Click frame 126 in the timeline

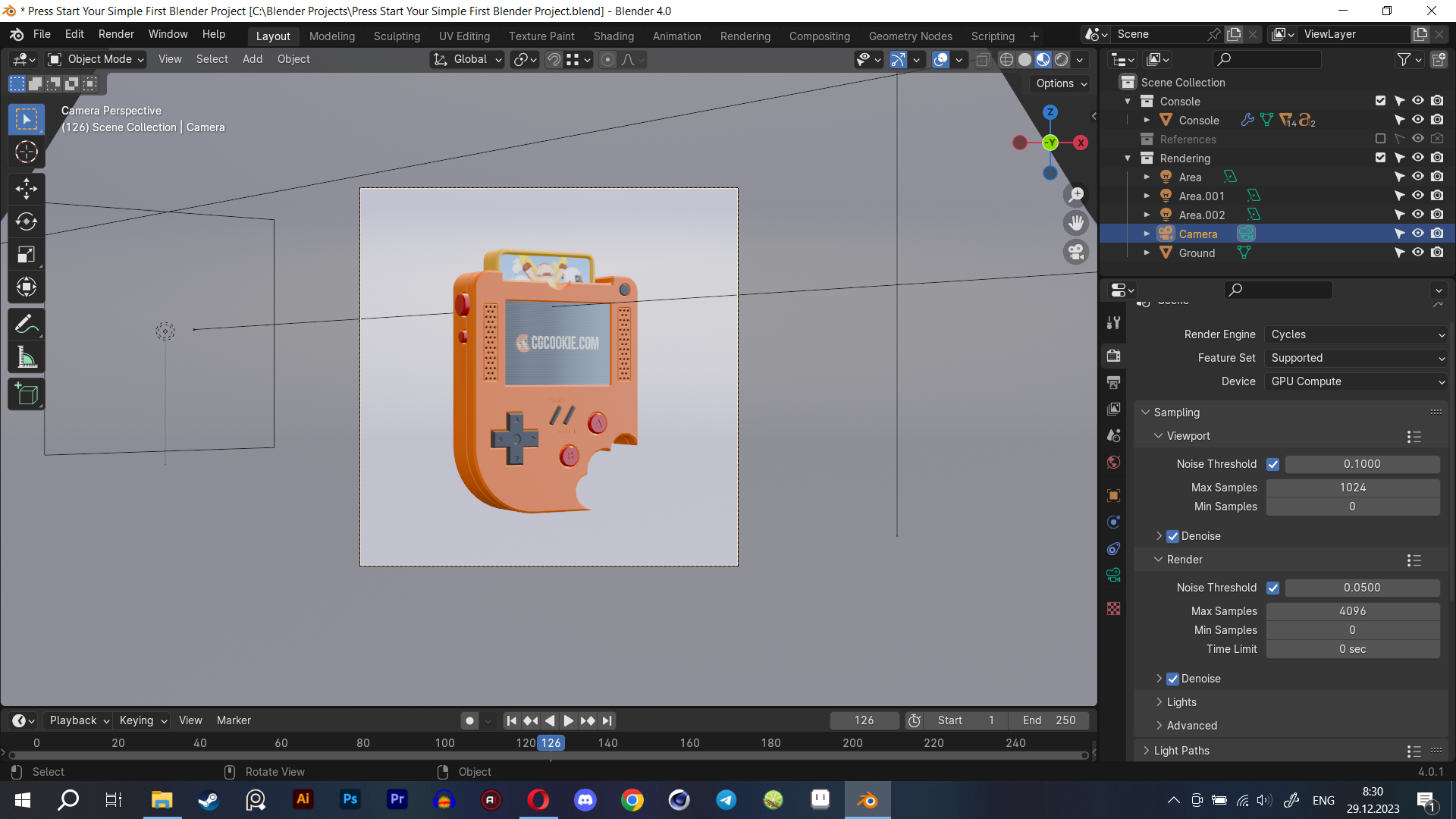550,742
